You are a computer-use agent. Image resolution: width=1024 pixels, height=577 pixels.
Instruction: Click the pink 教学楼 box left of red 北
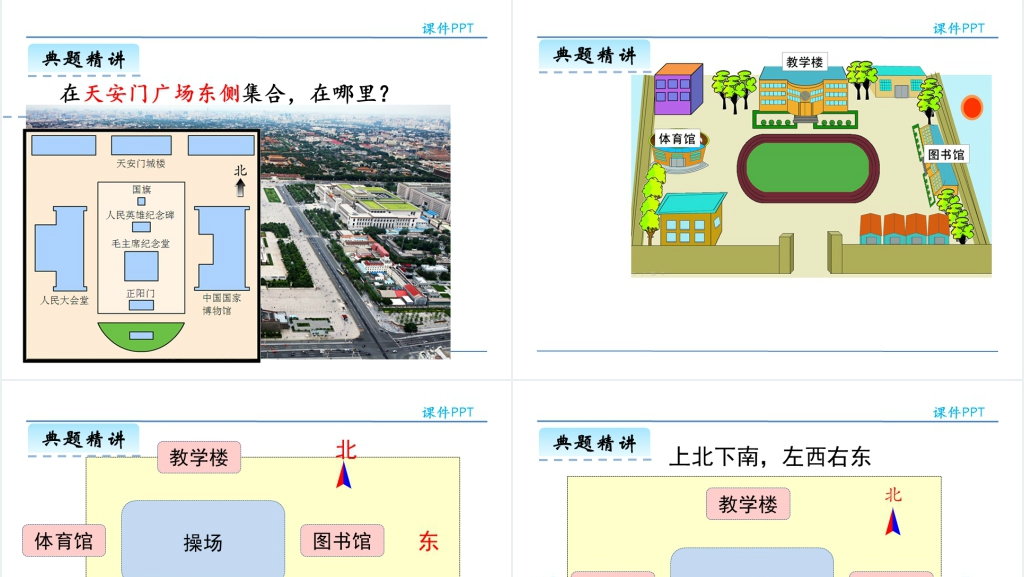(x=198, y=458)
